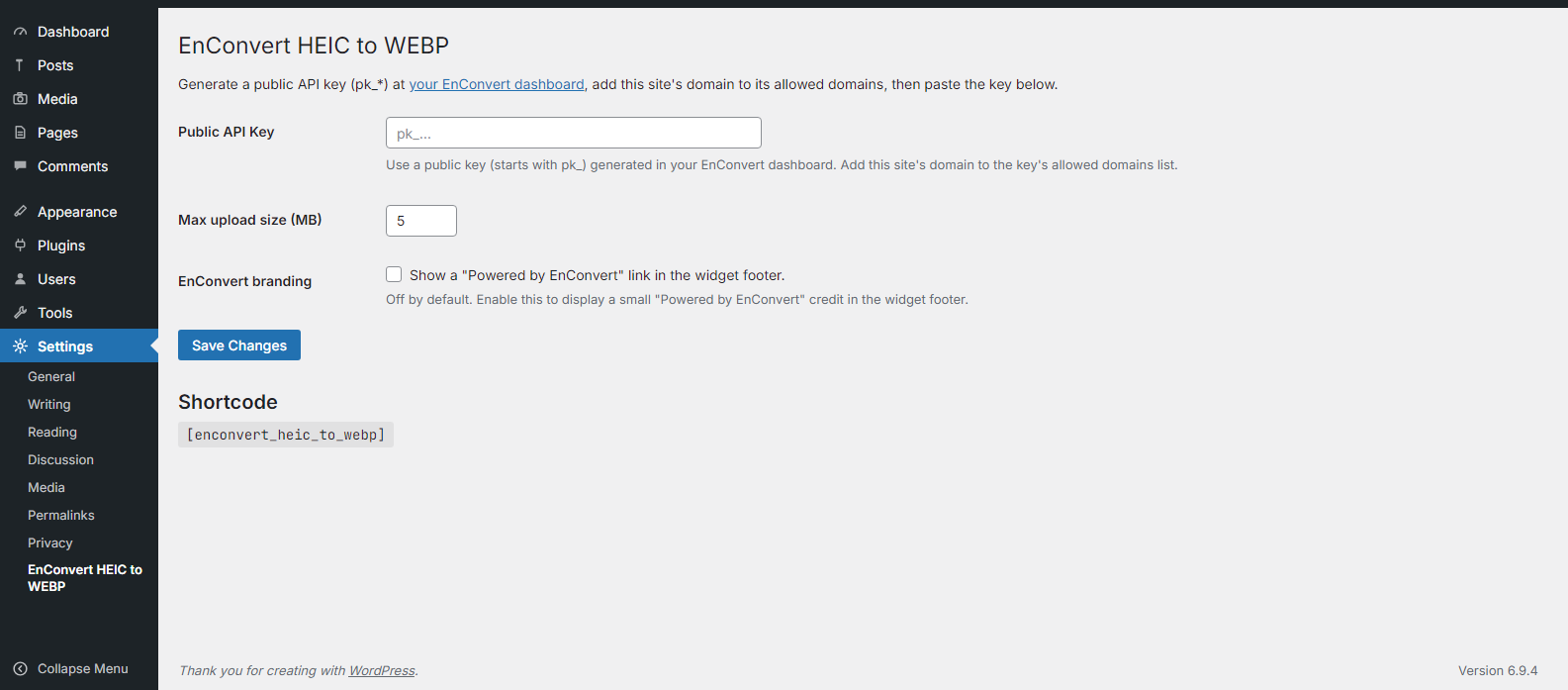Image resolution: width=1568 pixels, height=690 pixels.
Task: Click the Max upload size field
Action: [421, 221]
